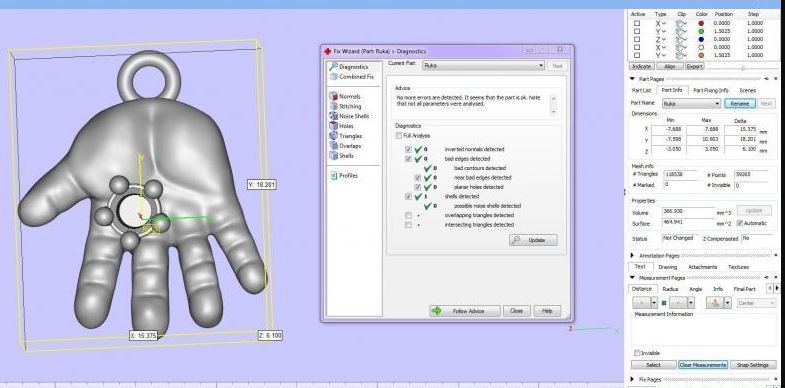785x388 pixels.
Task: Open the Noise Shells fix page
Action: point(349,116)
